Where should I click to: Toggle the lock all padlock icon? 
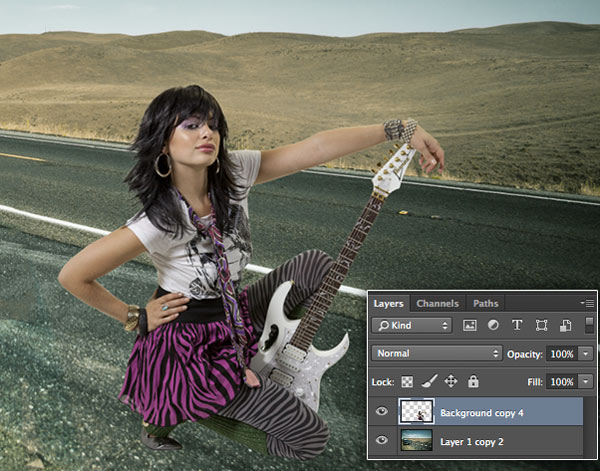click(x=472, y=381)
